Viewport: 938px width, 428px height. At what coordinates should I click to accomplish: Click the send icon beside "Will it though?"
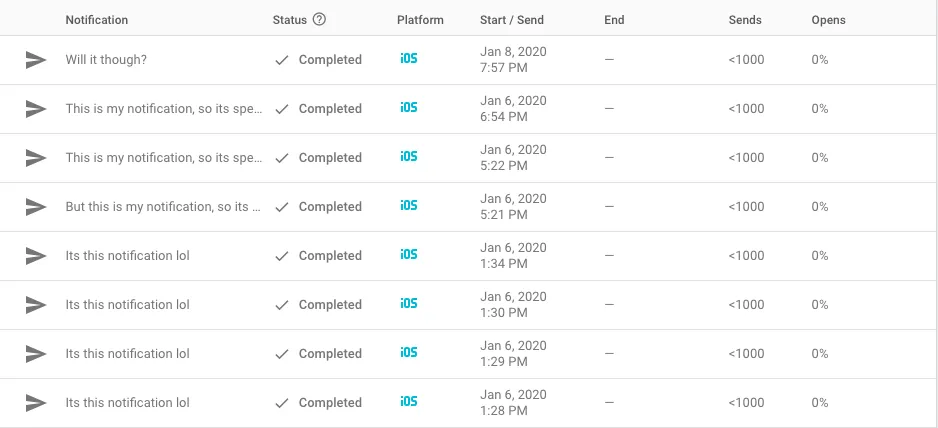(36, 60)
